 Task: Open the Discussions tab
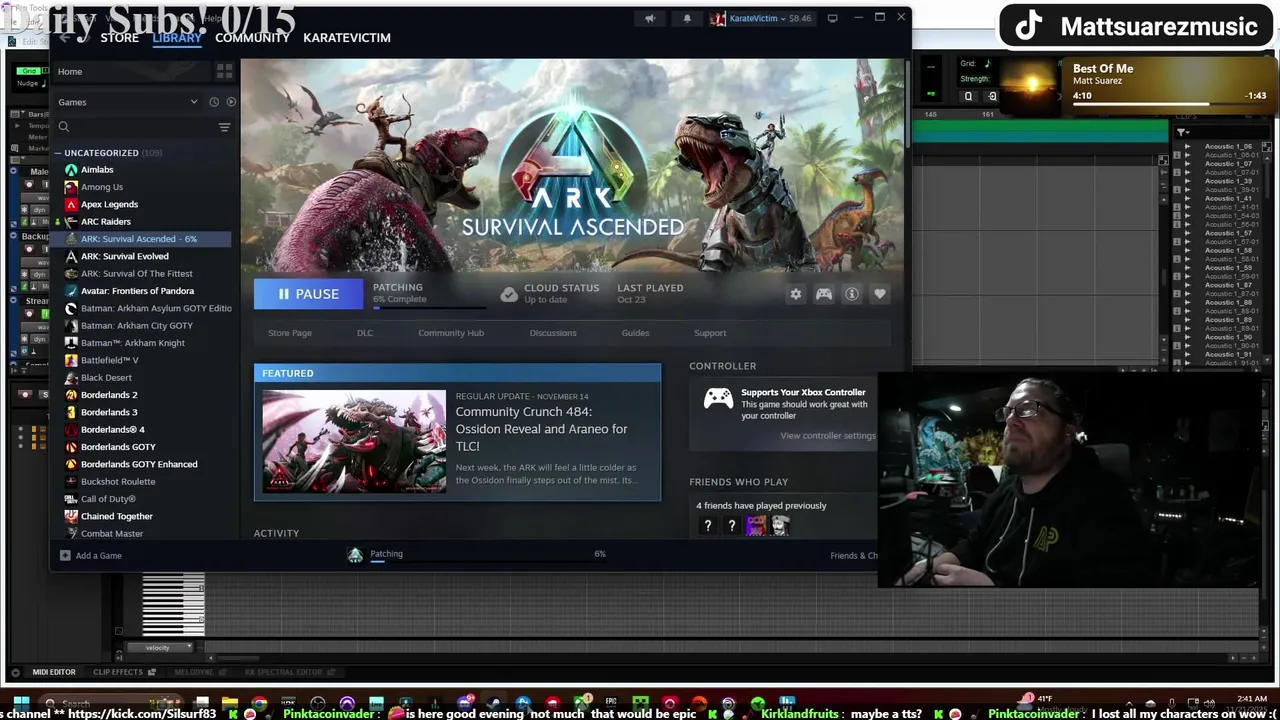[x=553, y=333]
